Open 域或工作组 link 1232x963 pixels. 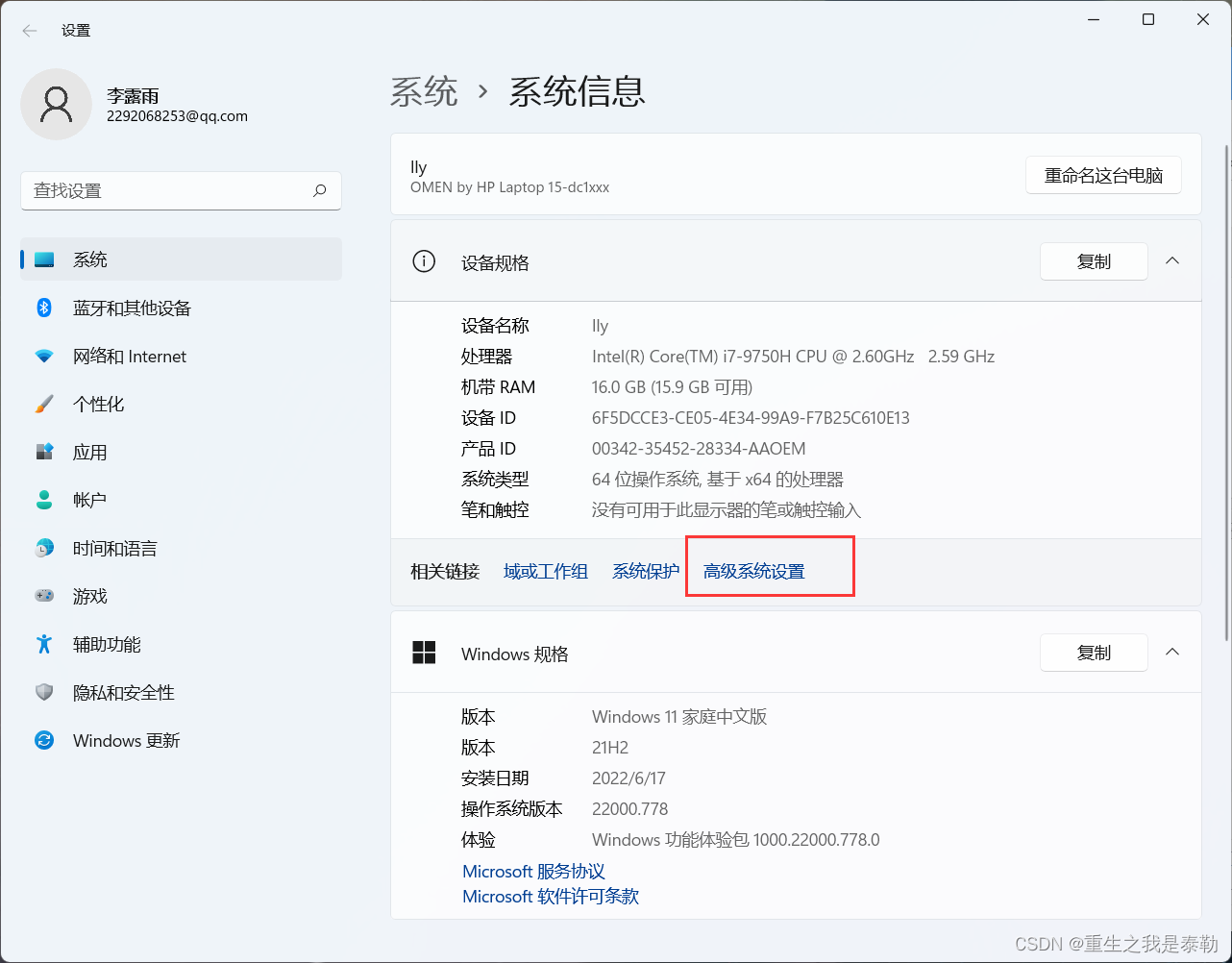(x=546, y=571)
